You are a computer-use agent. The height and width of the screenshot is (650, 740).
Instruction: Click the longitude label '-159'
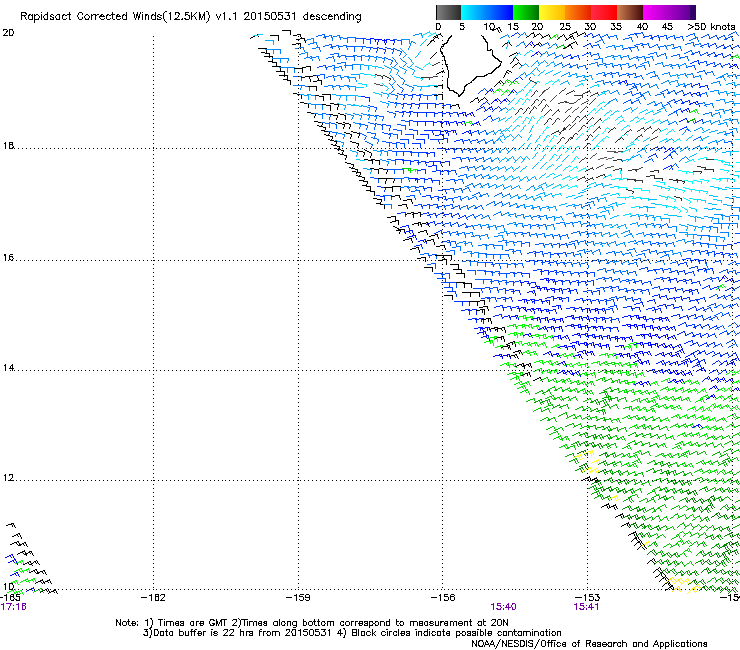(298, 598)
